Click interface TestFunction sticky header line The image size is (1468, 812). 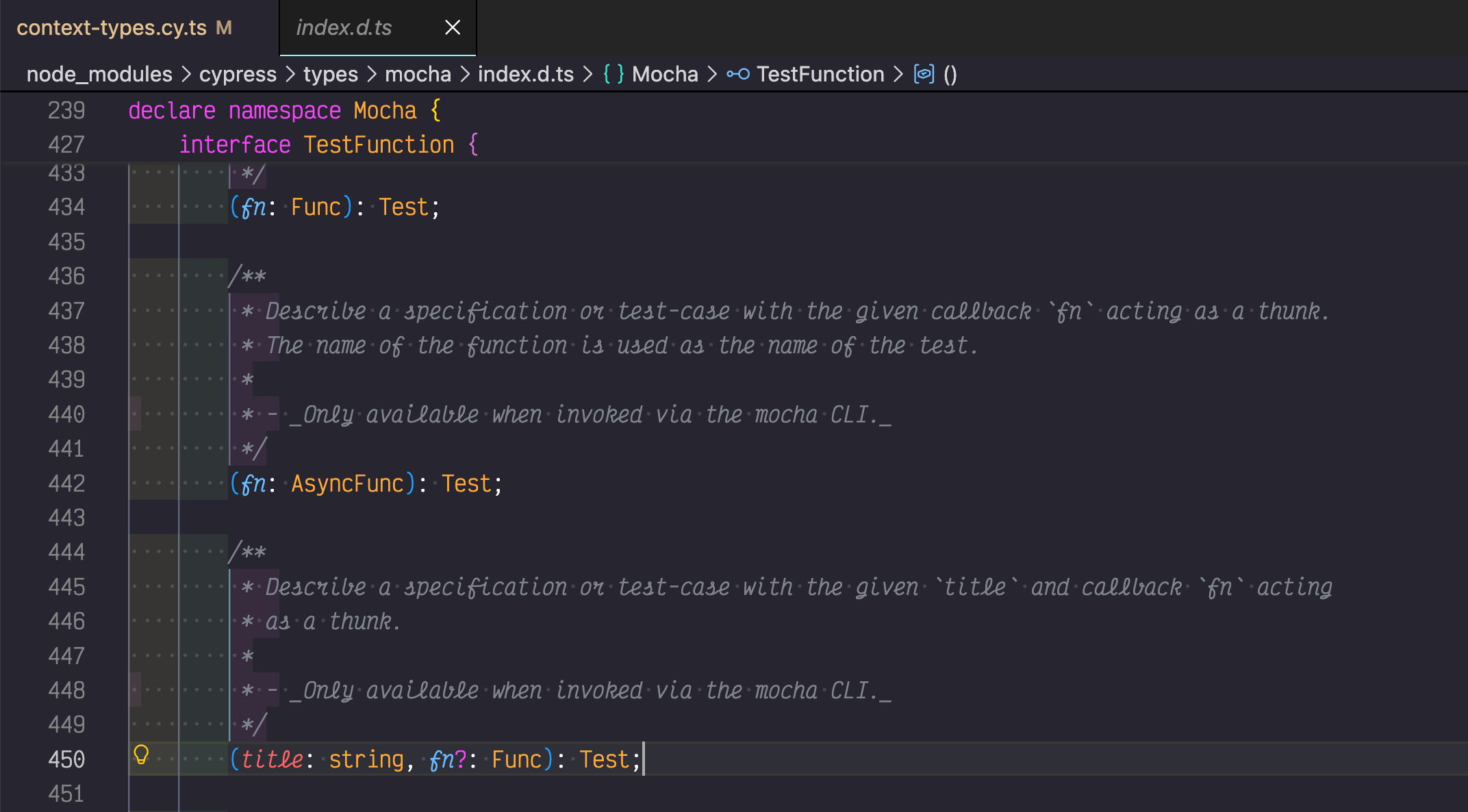click(329, 144)
